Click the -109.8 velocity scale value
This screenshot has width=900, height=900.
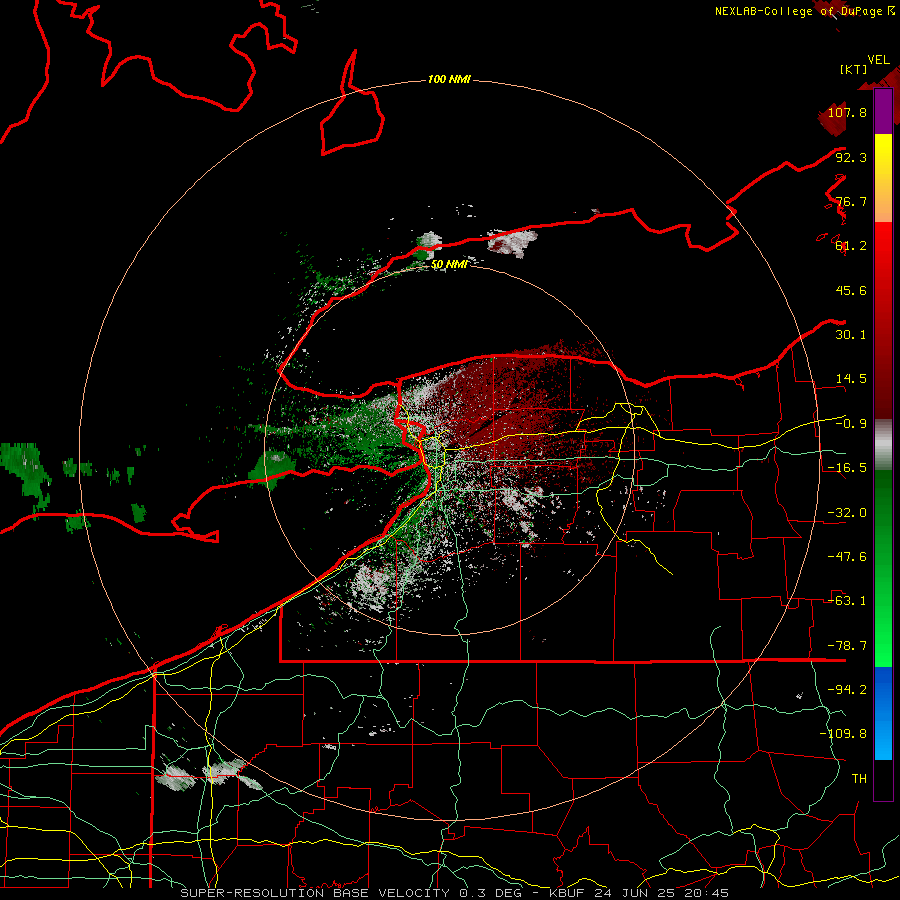coord(843,734)
